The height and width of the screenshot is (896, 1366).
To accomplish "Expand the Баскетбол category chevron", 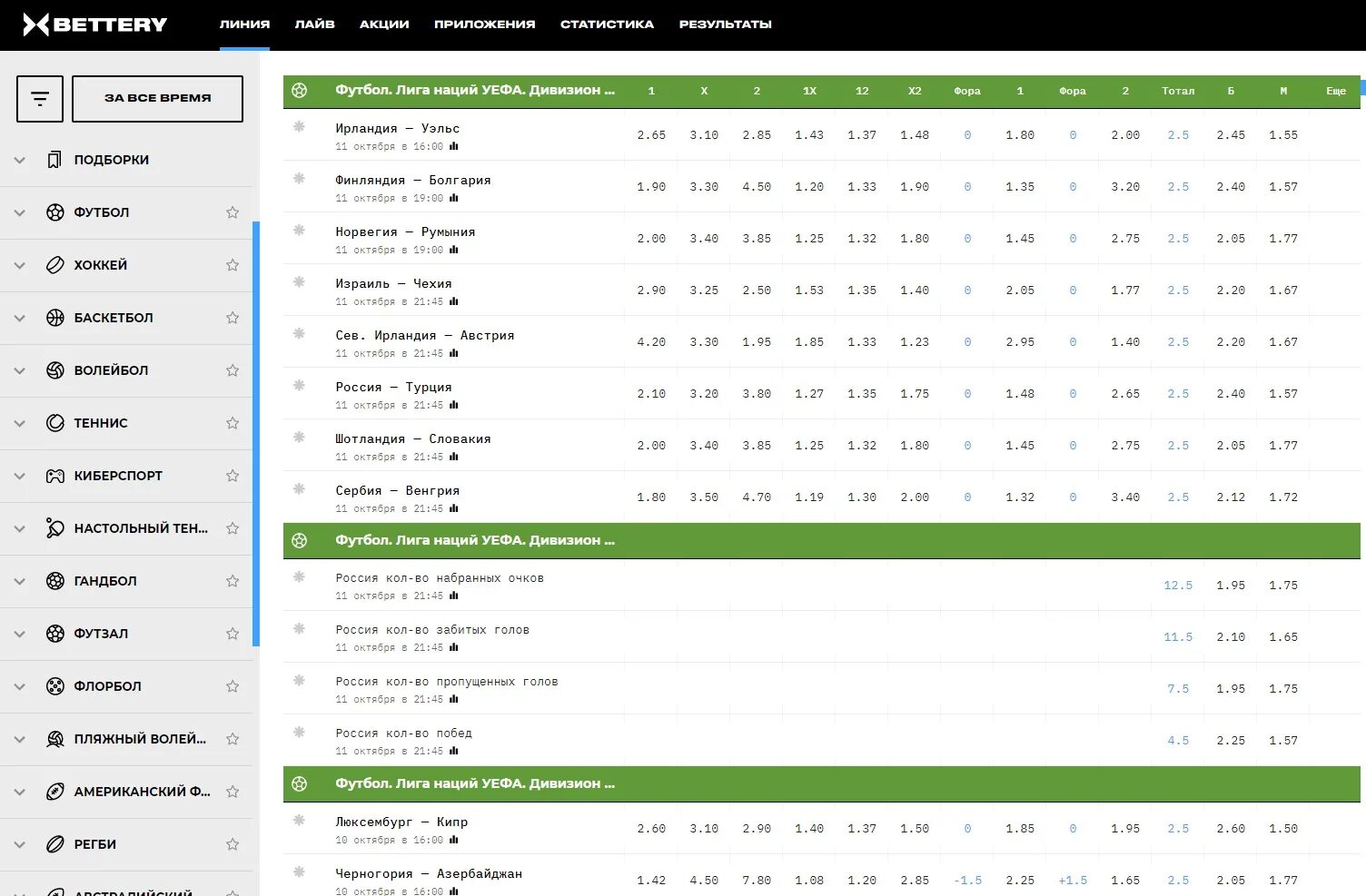I will pyautogui.click(x=19, y=318).
